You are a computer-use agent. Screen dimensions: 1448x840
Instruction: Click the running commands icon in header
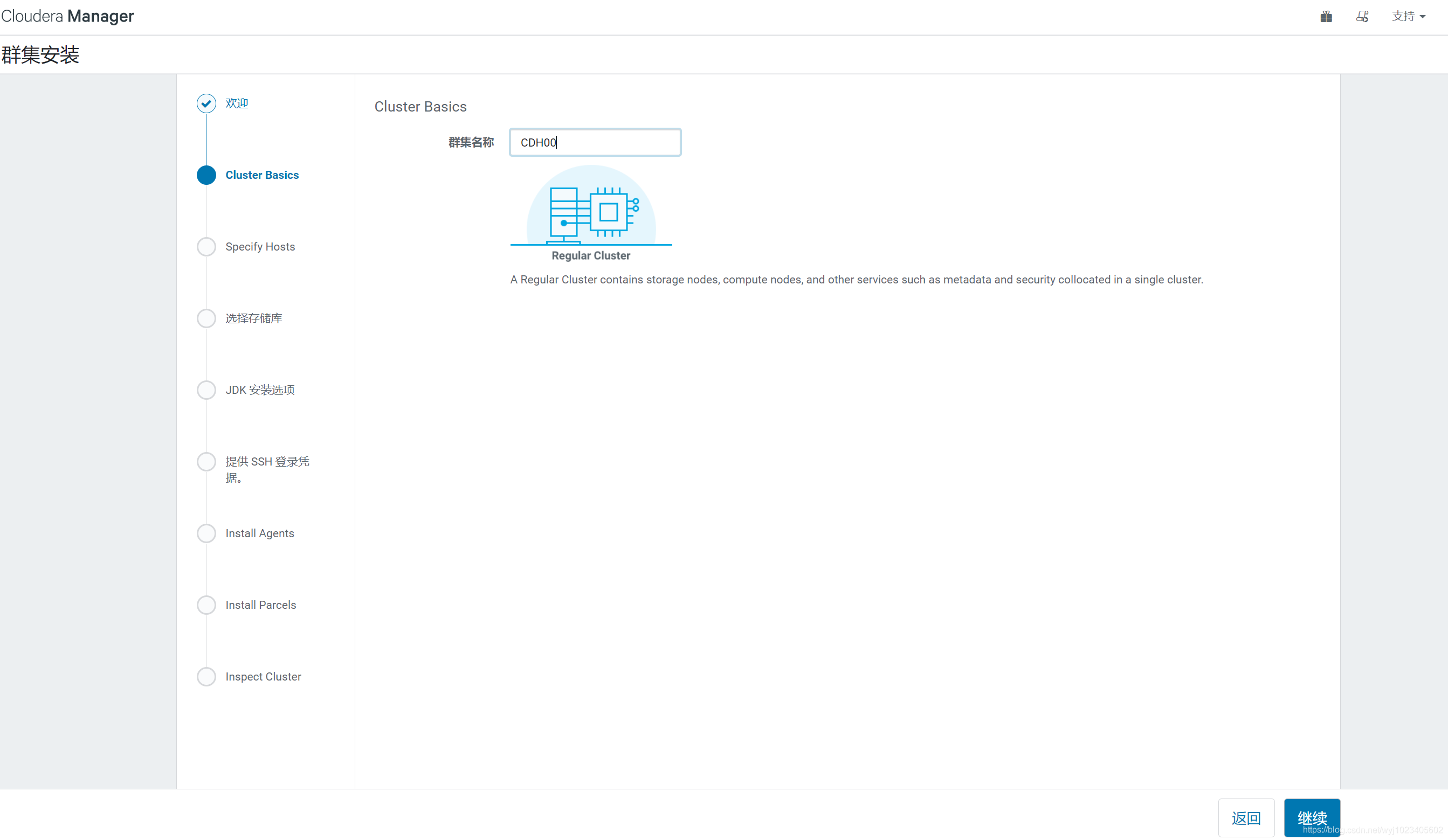coord(1362,17)
